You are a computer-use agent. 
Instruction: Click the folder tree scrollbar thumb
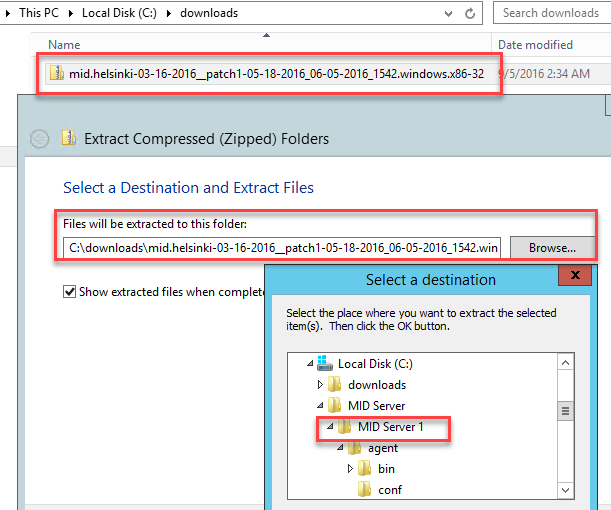[565, 411]
